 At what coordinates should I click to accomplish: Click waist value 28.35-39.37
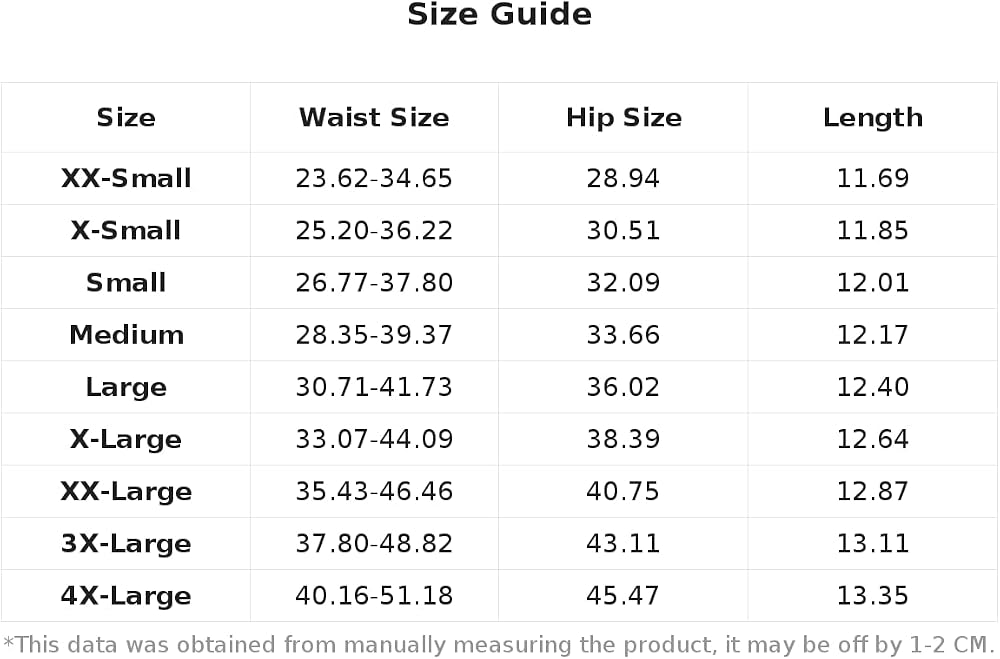(x=374, y=335)
